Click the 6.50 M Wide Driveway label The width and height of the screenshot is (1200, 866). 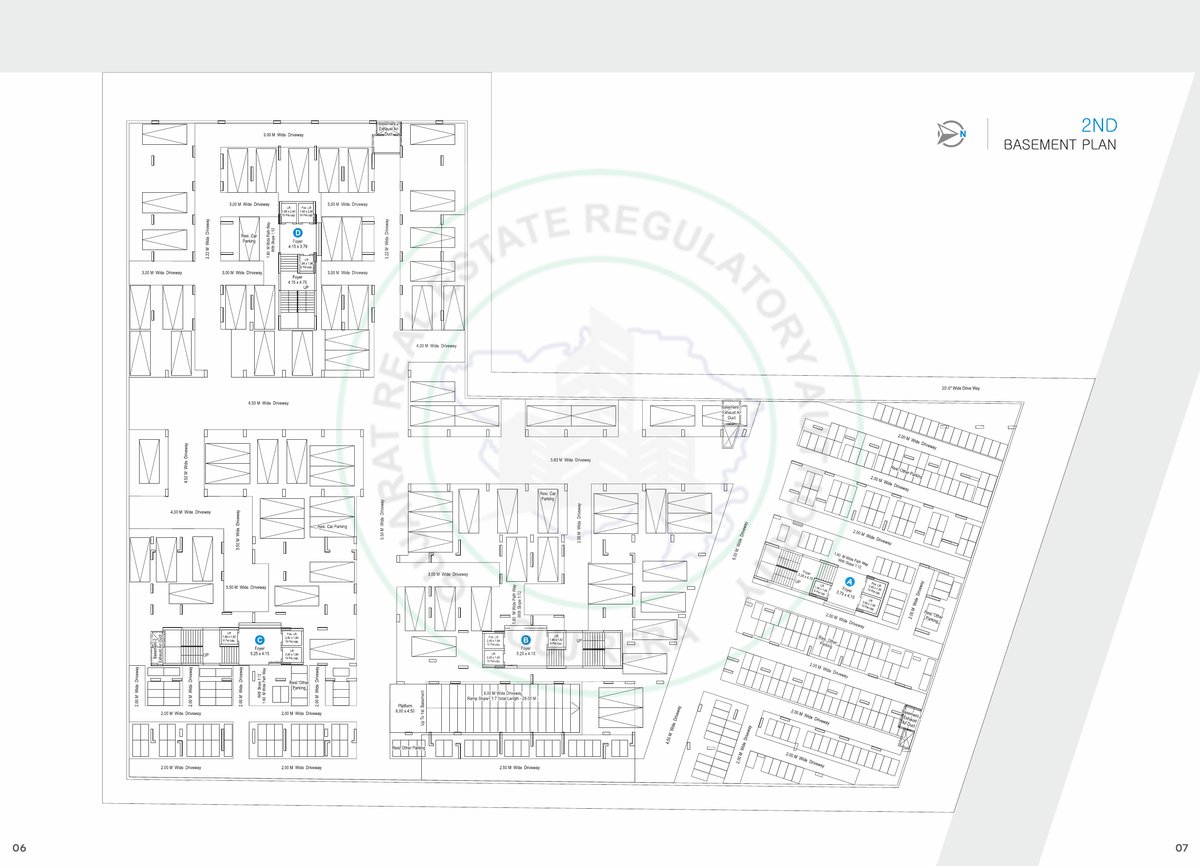pyautogui.click(x=268, y=403)
